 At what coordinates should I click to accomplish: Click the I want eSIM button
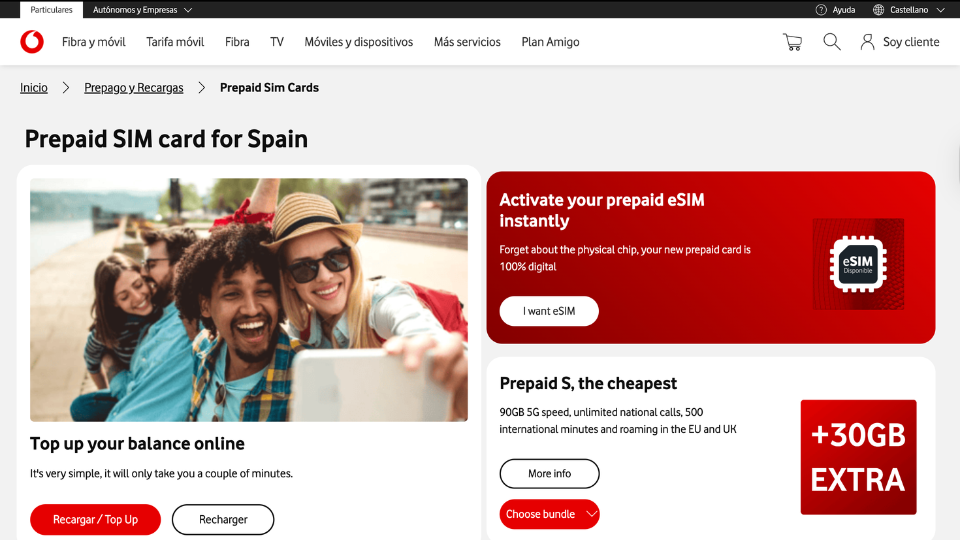(x=549, y=311)
